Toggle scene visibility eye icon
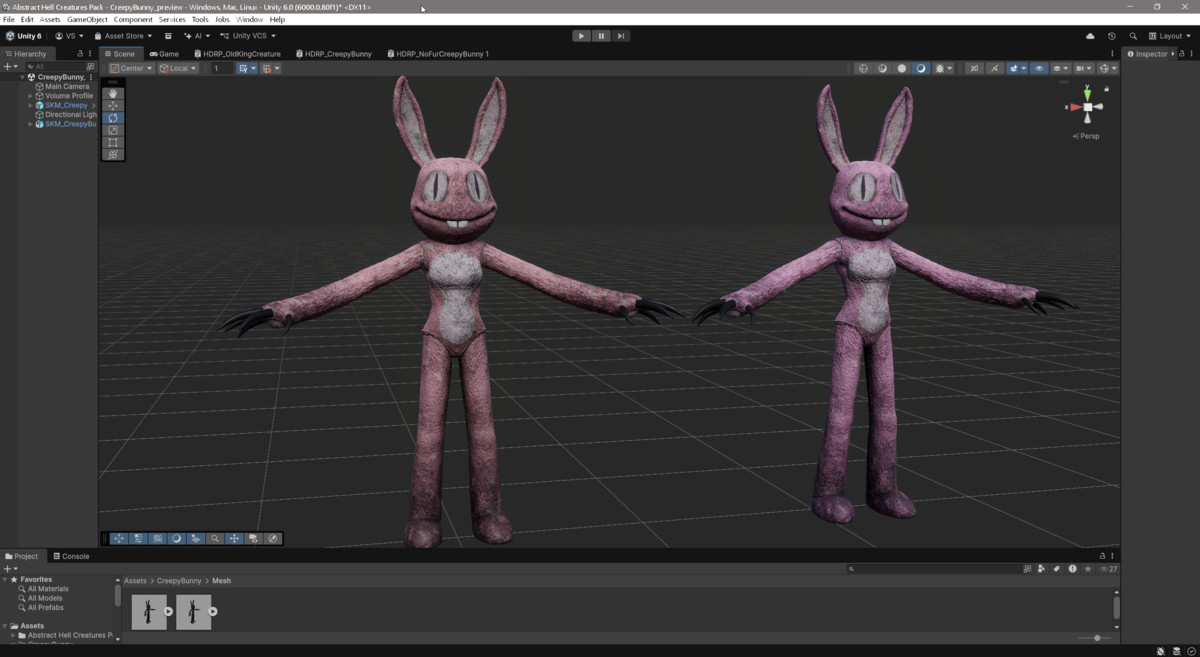This screenshot has width=1200, height=657. click(x=1038, y=68)
